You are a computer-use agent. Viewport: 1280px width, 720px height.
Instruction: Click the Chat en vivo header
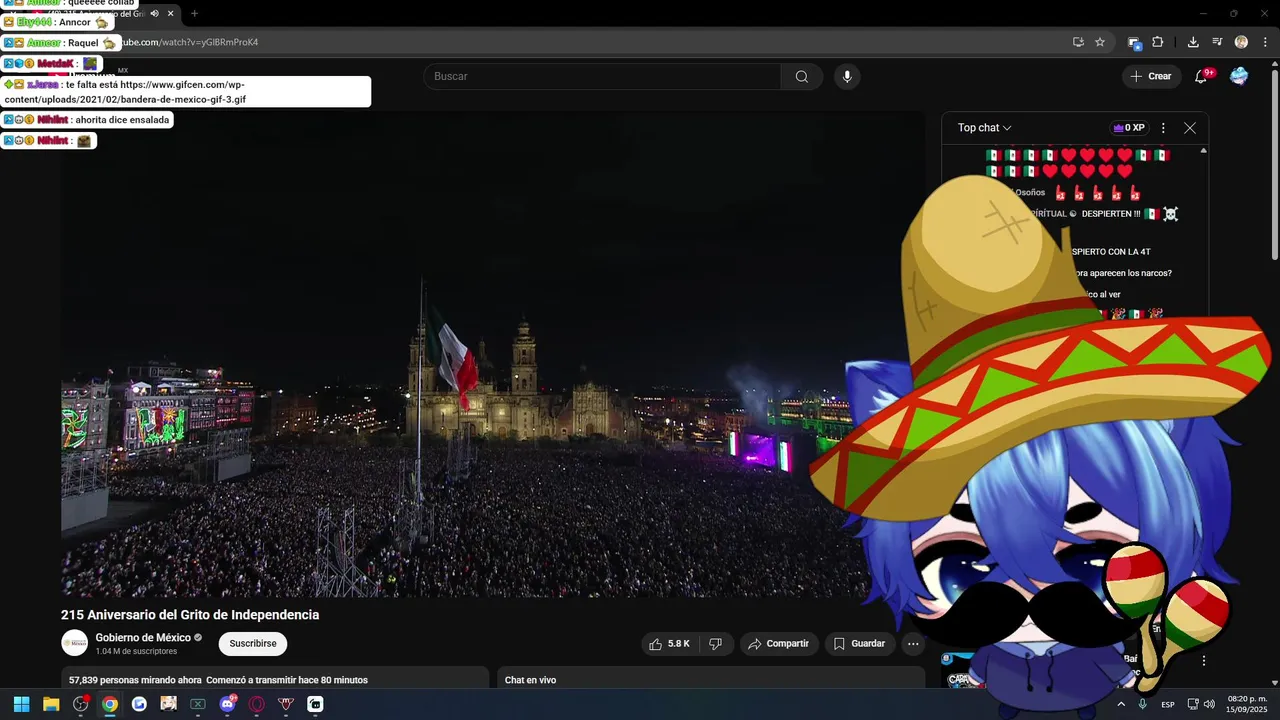pyautogui.click(x=530, y=680)
